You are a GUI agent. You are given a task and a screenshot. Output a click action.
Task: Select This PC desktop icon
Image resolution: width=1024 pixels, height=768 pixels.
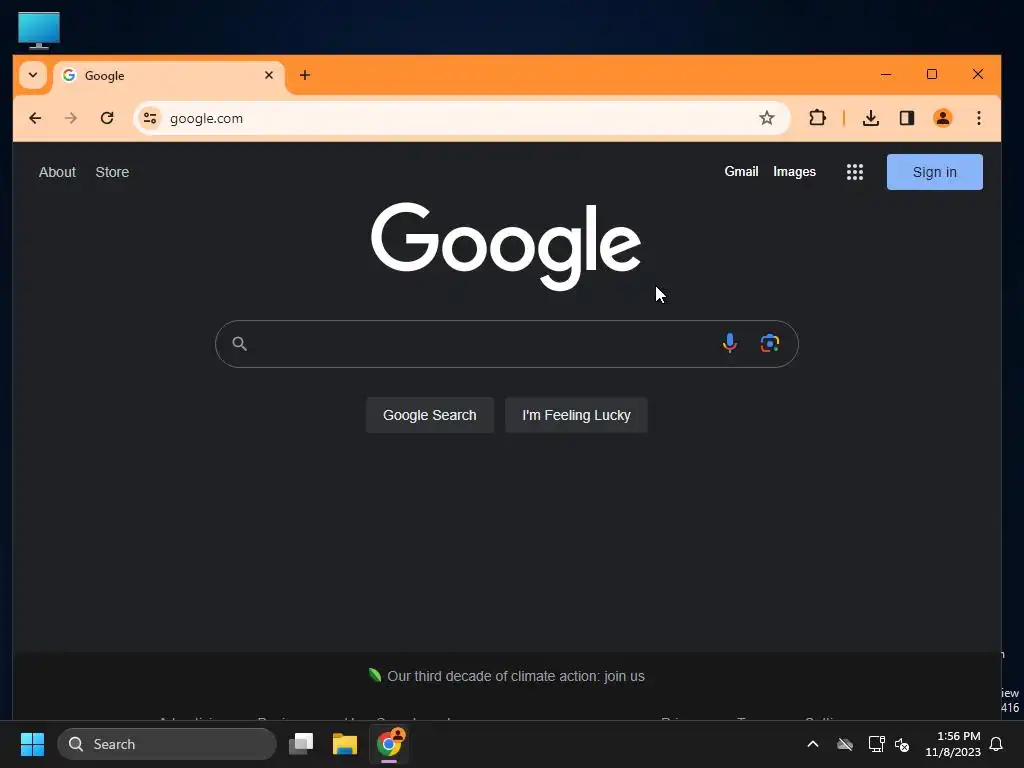coord(39,30)
